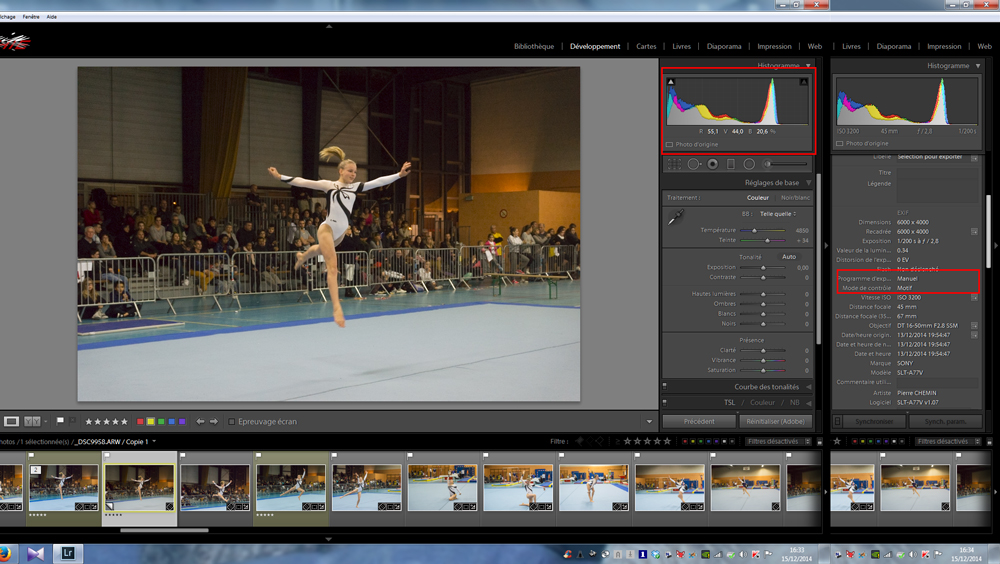
Task: Click the Recadrée metadata action button
Action: [974, 232]
